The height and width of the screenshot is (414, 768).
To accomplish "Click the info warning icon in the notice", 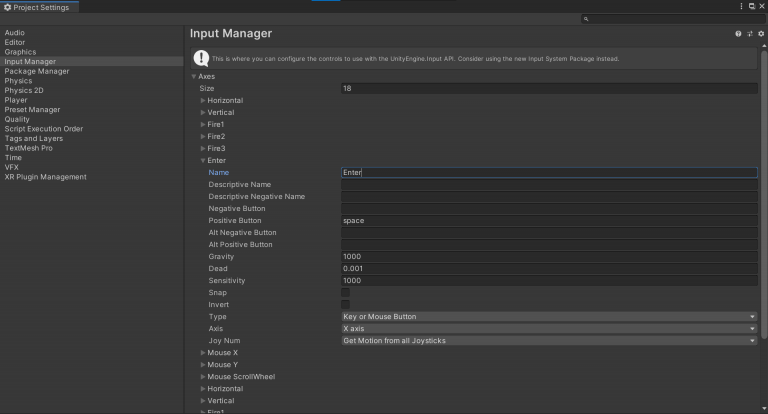I will [x=202, y=59].
